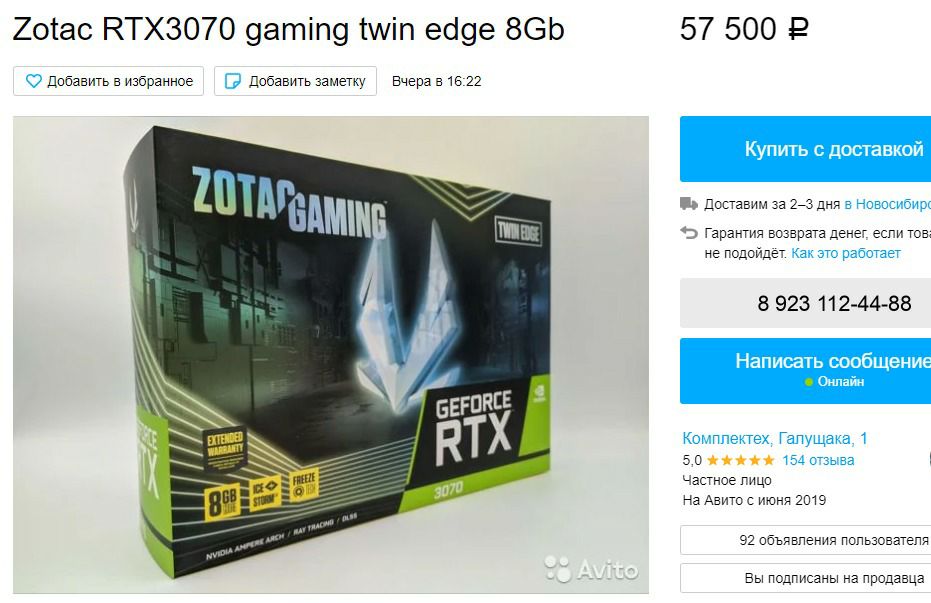Screen dimensions: 931x603
Task: Toggle the Вы подписаны на продавца subscription
Action: (x=805, y=578)
